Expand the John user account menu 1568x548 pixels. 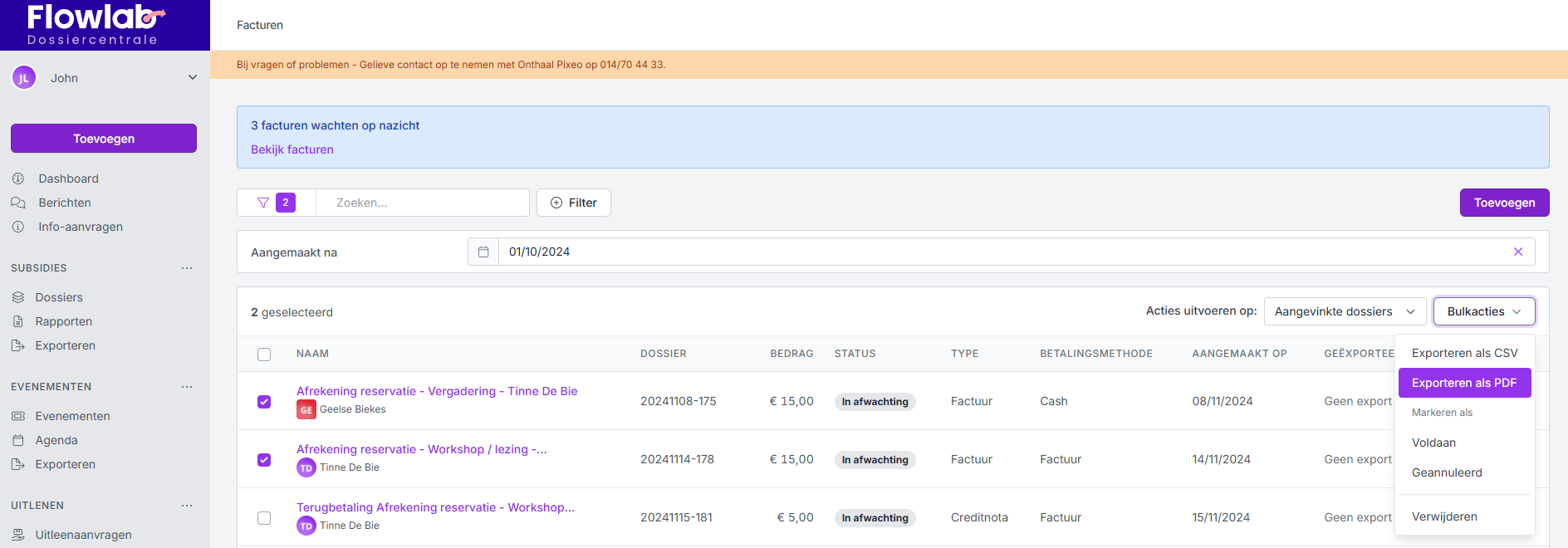[193, 78]
